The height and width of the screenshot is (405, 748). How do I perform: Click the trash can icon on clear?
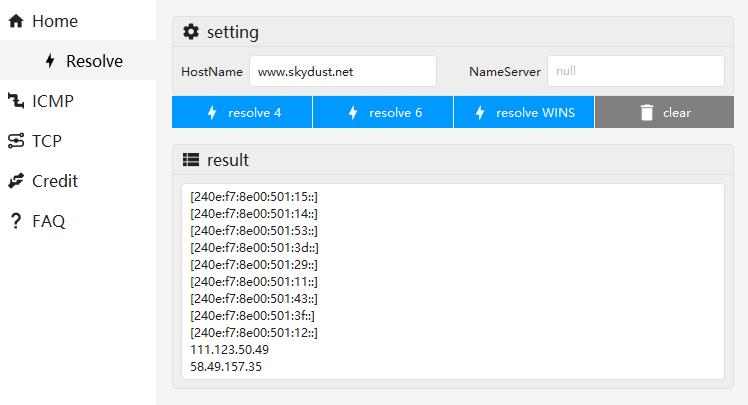(647, 113)
